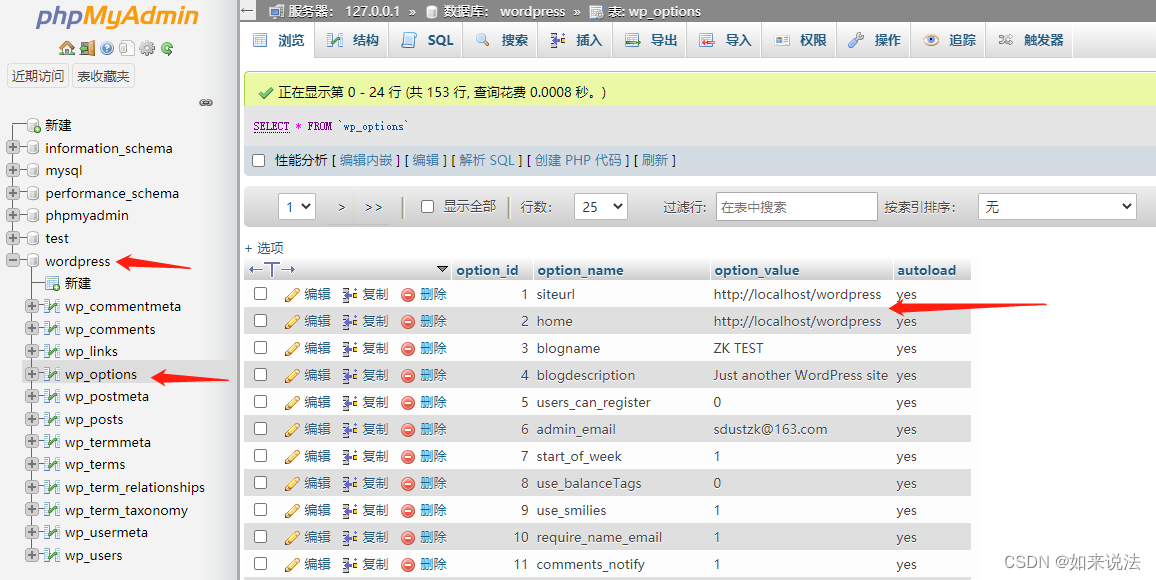Click the delete icon for require_name_email row

pos(408,538)
